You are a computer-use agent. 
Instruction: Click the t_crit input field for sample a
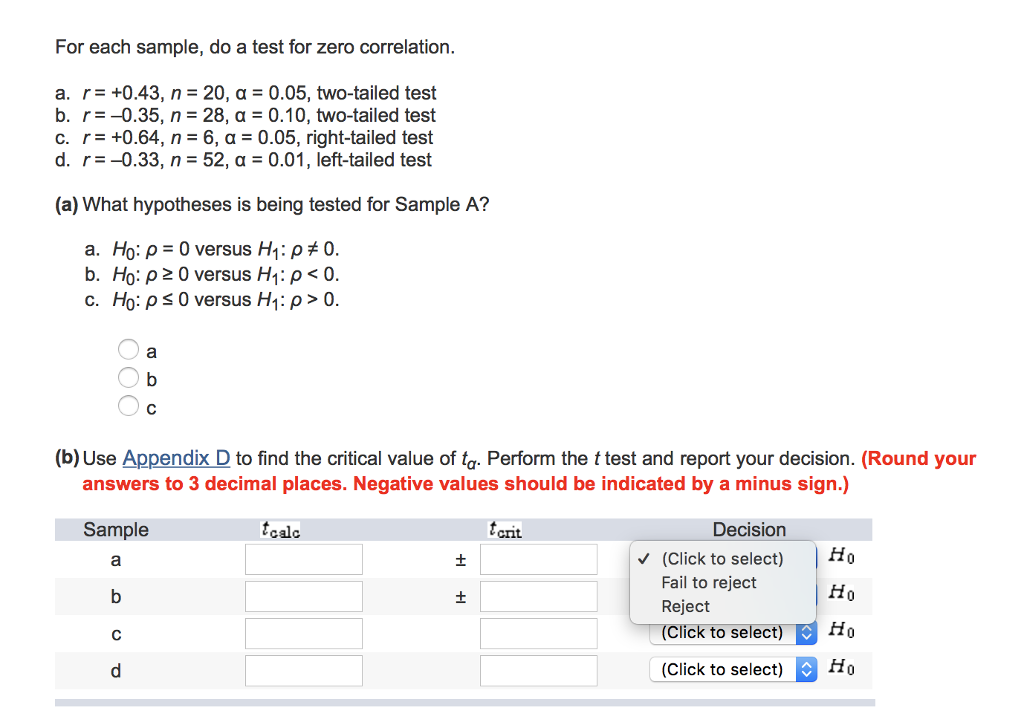[539, 558]
